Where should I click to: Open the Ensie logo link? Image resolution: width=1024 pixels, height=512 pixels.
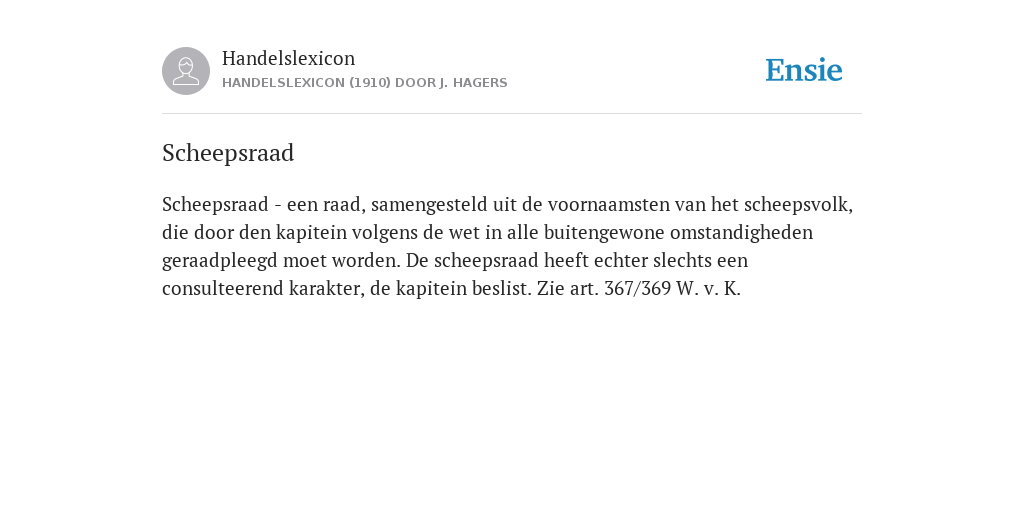(x=804, y=71)
